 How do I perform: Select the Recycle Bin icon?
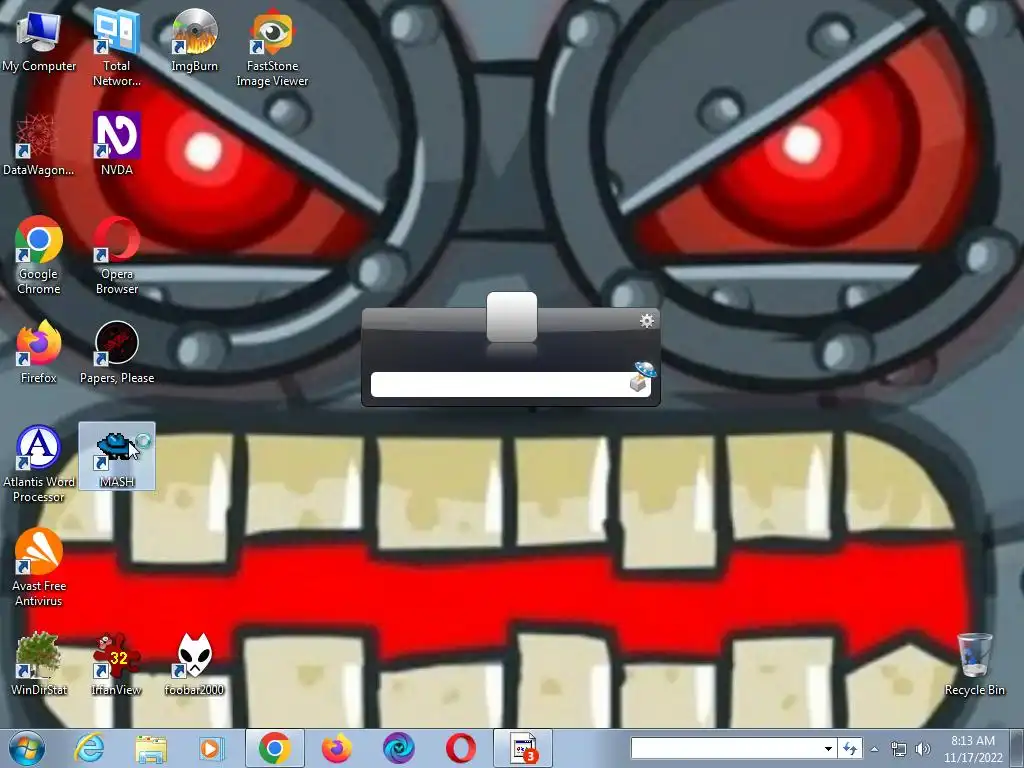(974, 664)
